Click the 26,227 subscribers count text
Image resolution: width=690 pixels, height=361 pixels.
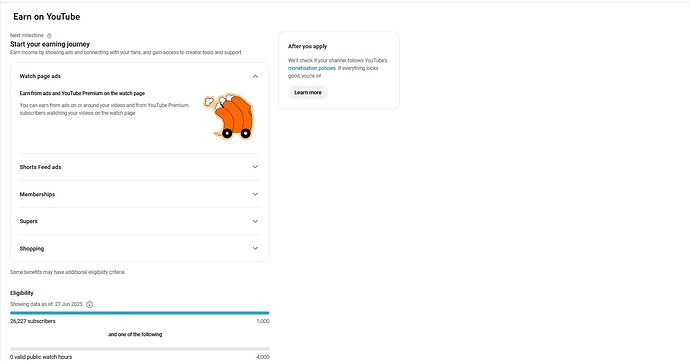[x=33, y=321]
